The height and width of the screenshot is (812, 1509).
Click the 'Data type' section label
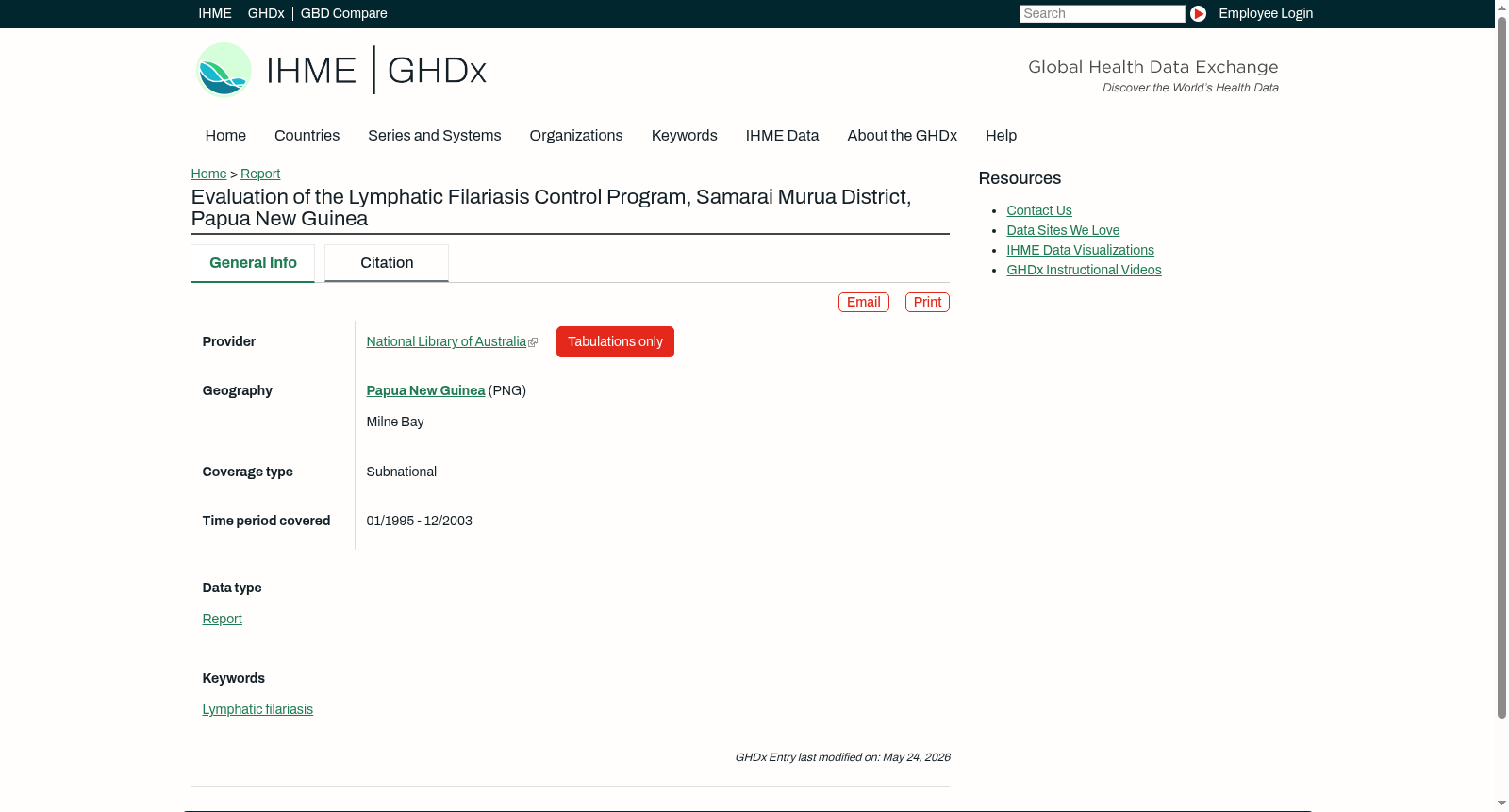232,588
